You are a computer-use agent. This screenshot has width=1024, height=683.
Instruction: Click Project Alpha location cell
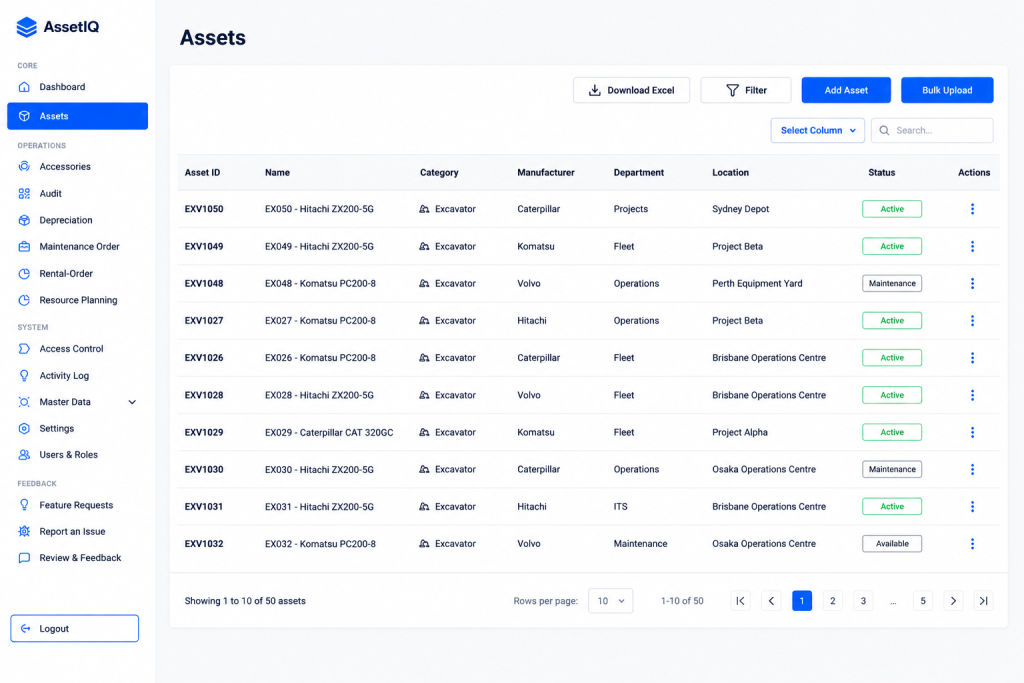coord(740,432)
